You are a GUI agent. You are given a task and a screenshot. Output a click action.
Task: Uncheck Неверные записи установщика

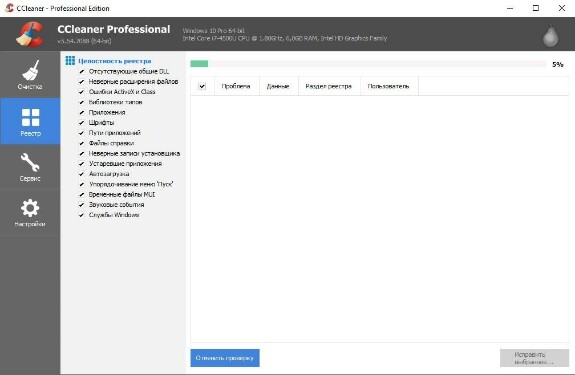tap(81, 154)
